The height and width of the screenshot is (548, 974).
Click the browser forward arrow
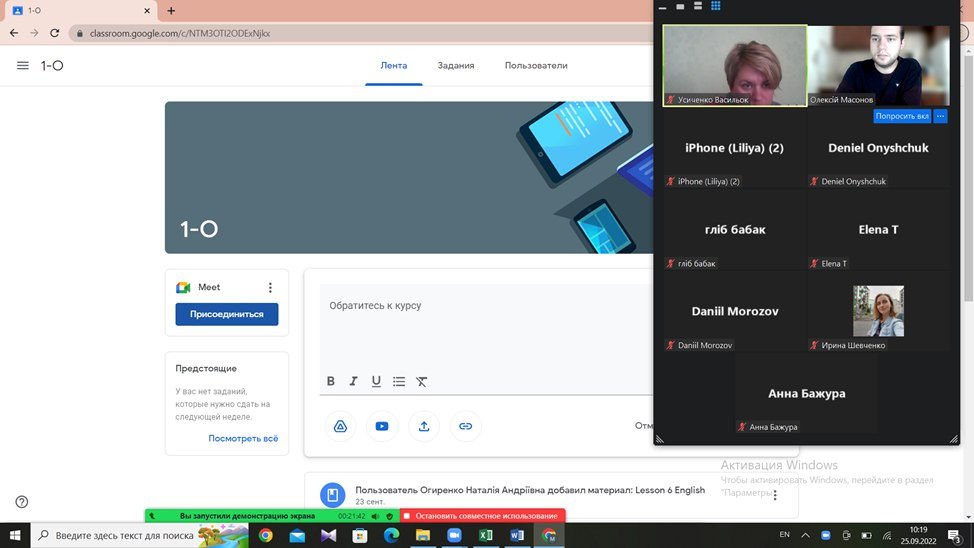click(x=34, y=33)
